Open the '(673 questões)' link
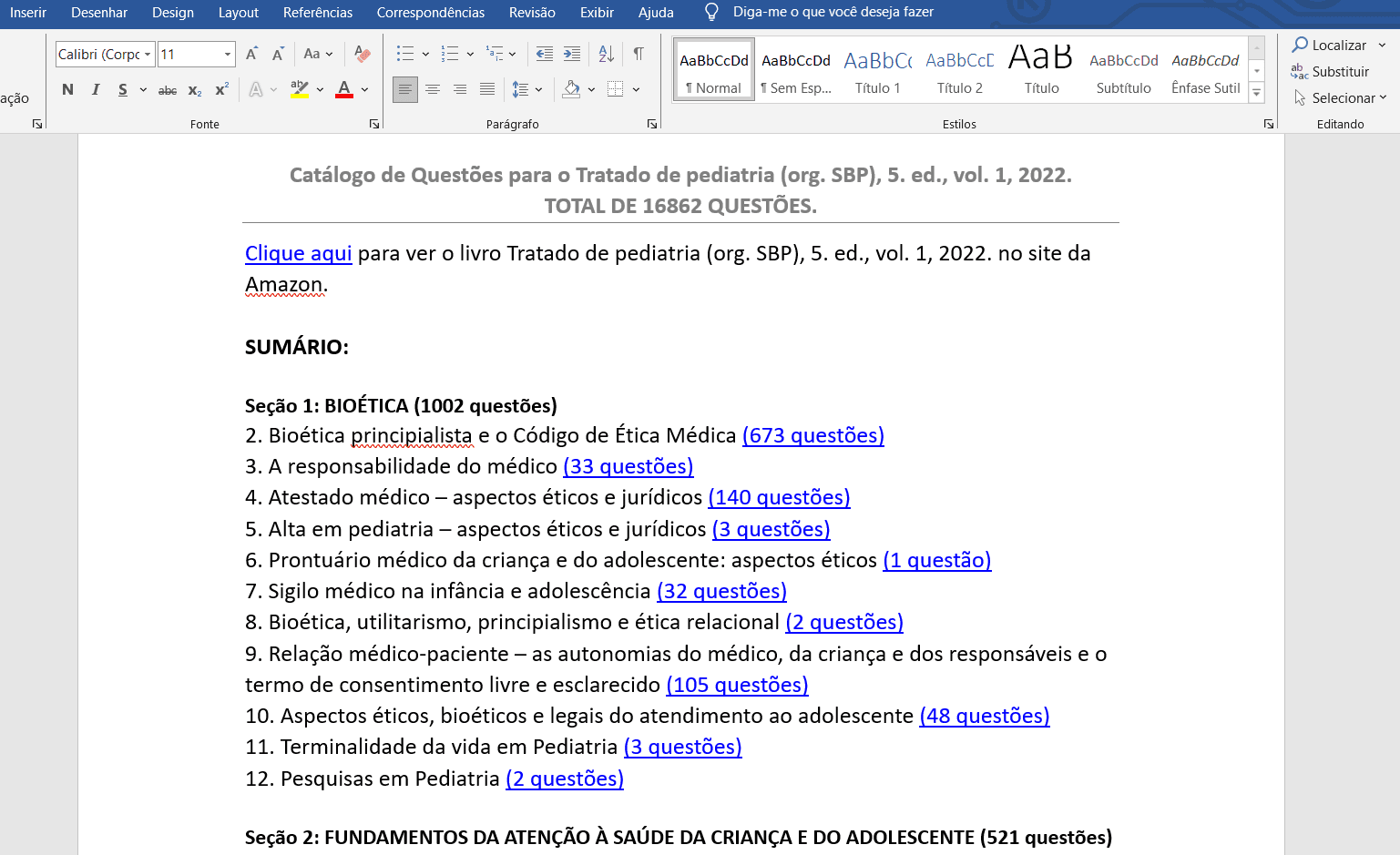Screen dimensions: 1400x855 click(813, 435)
